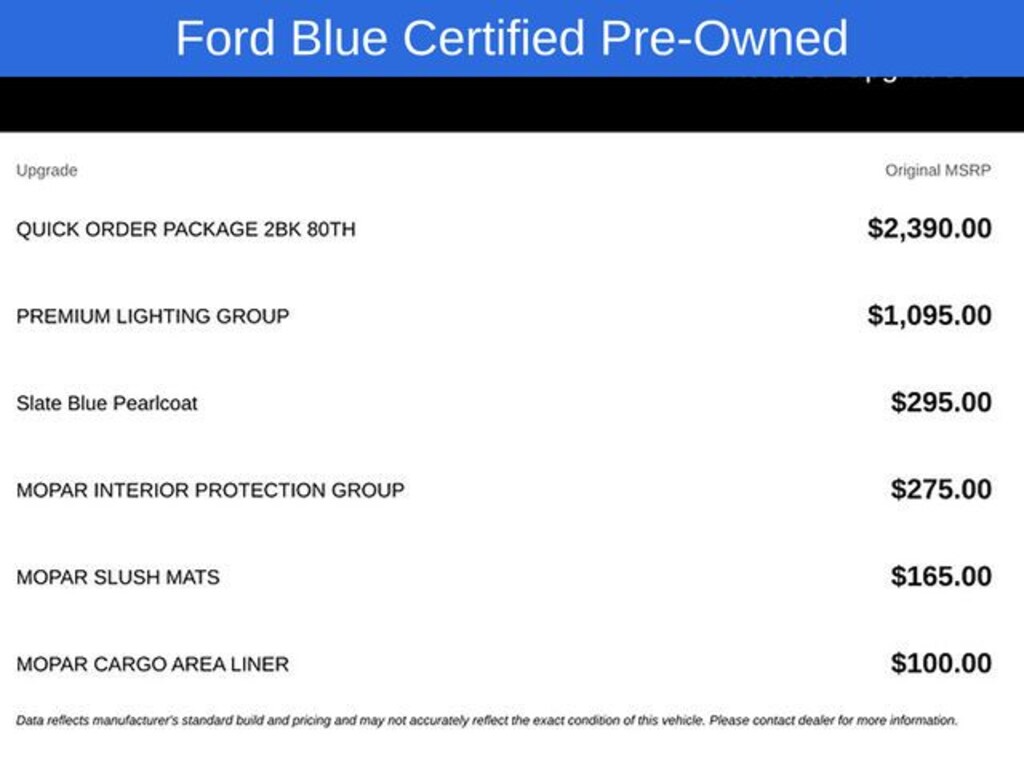Image resolution: width=1024 pixels, height=768 pixels.
Task: Click the data disclaimer footnote text
Action: [x=487, y=720]
